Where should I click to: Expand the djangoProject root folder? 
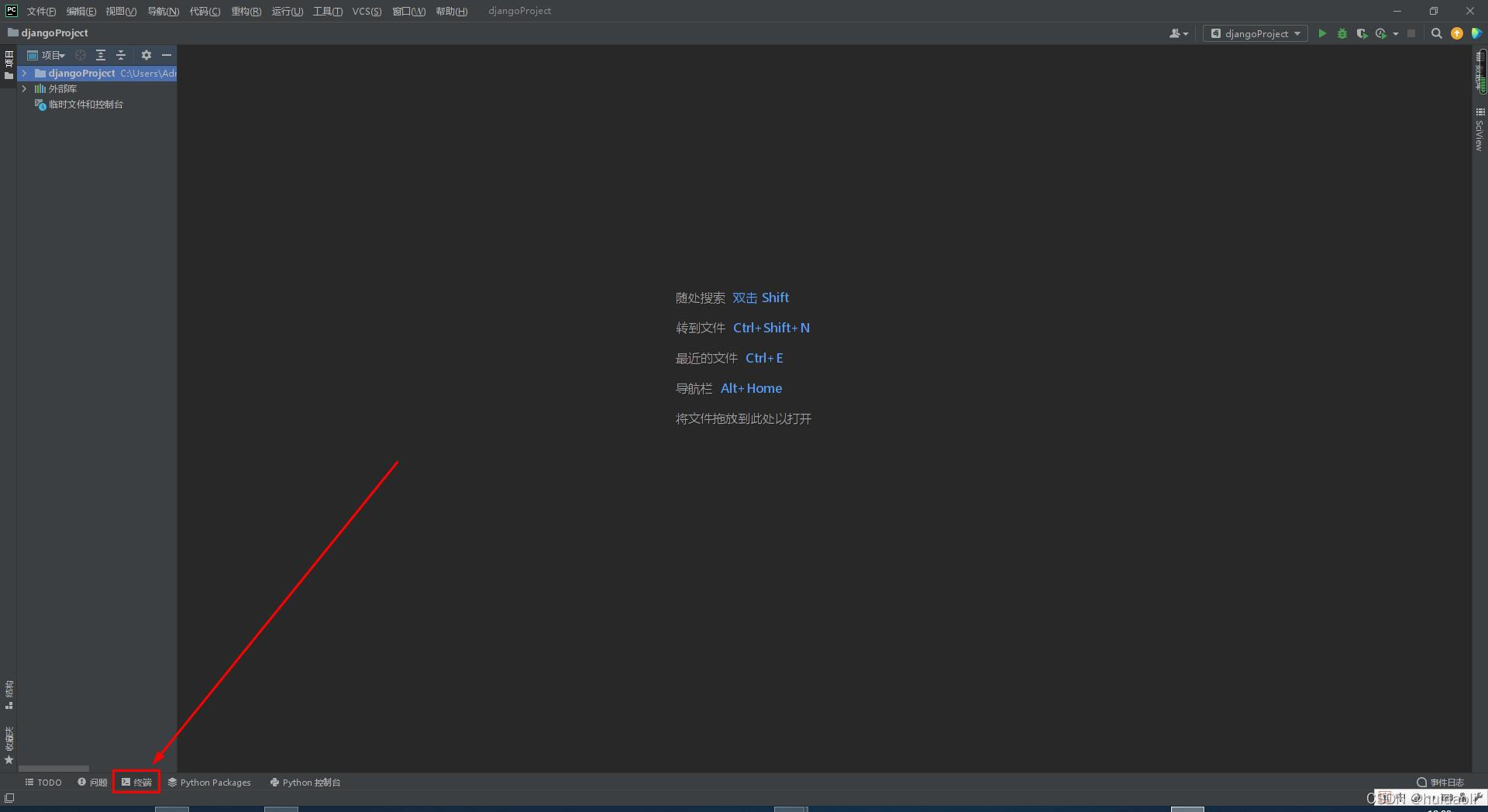coord(25,73)
